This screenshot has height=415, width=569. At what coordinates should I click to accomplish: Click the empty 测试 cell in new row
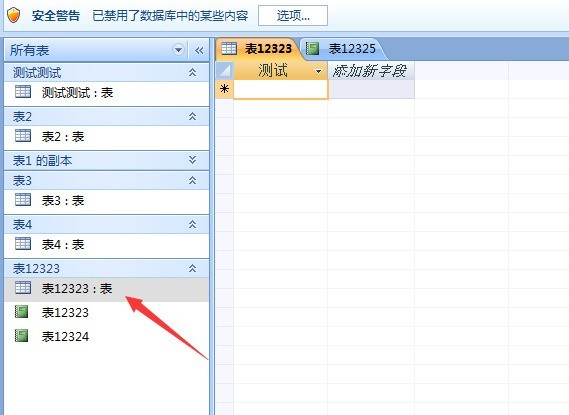281,89
